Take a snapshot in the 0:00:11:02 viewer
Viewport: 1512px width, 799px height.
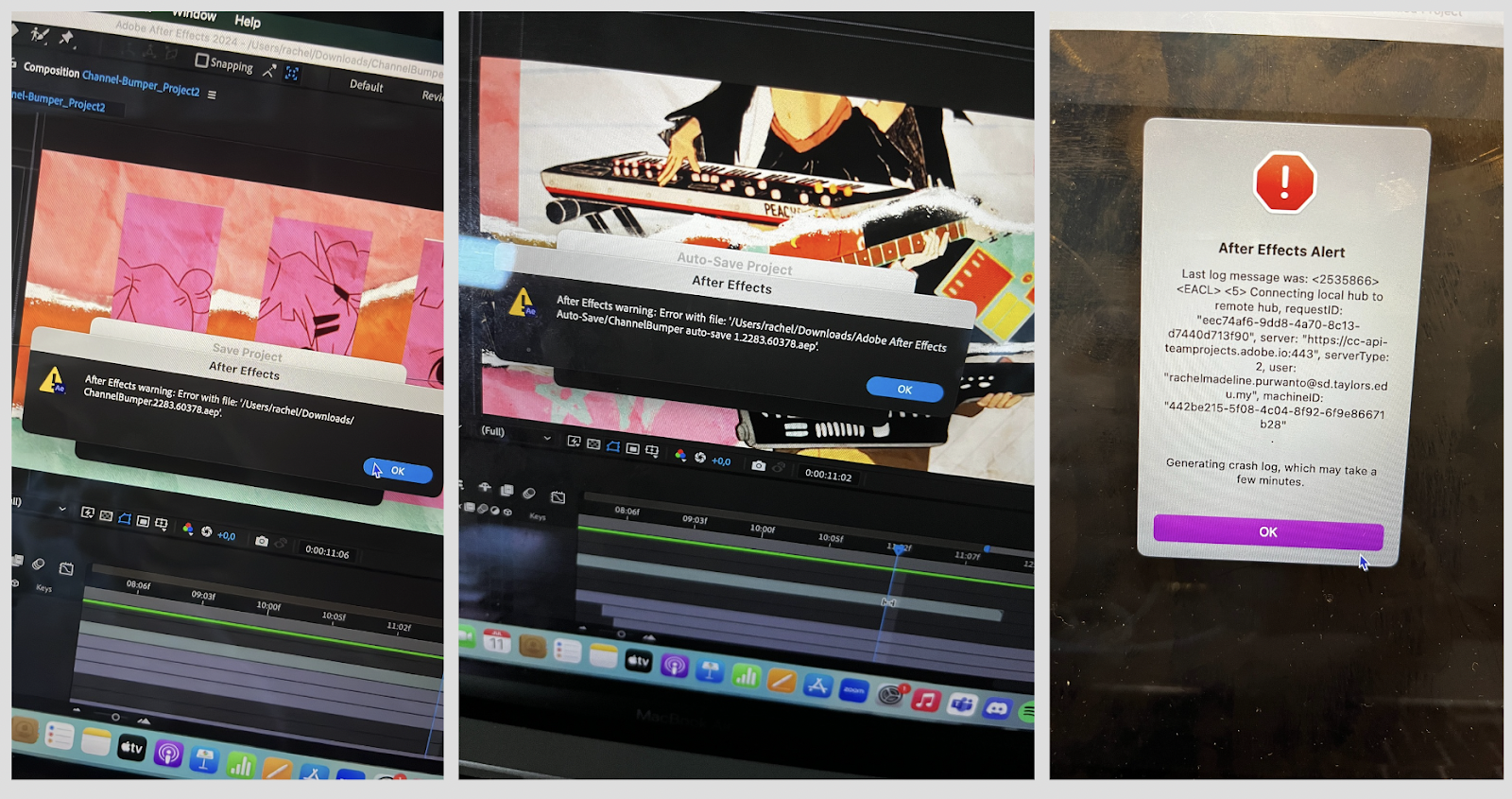click(758, 465)
